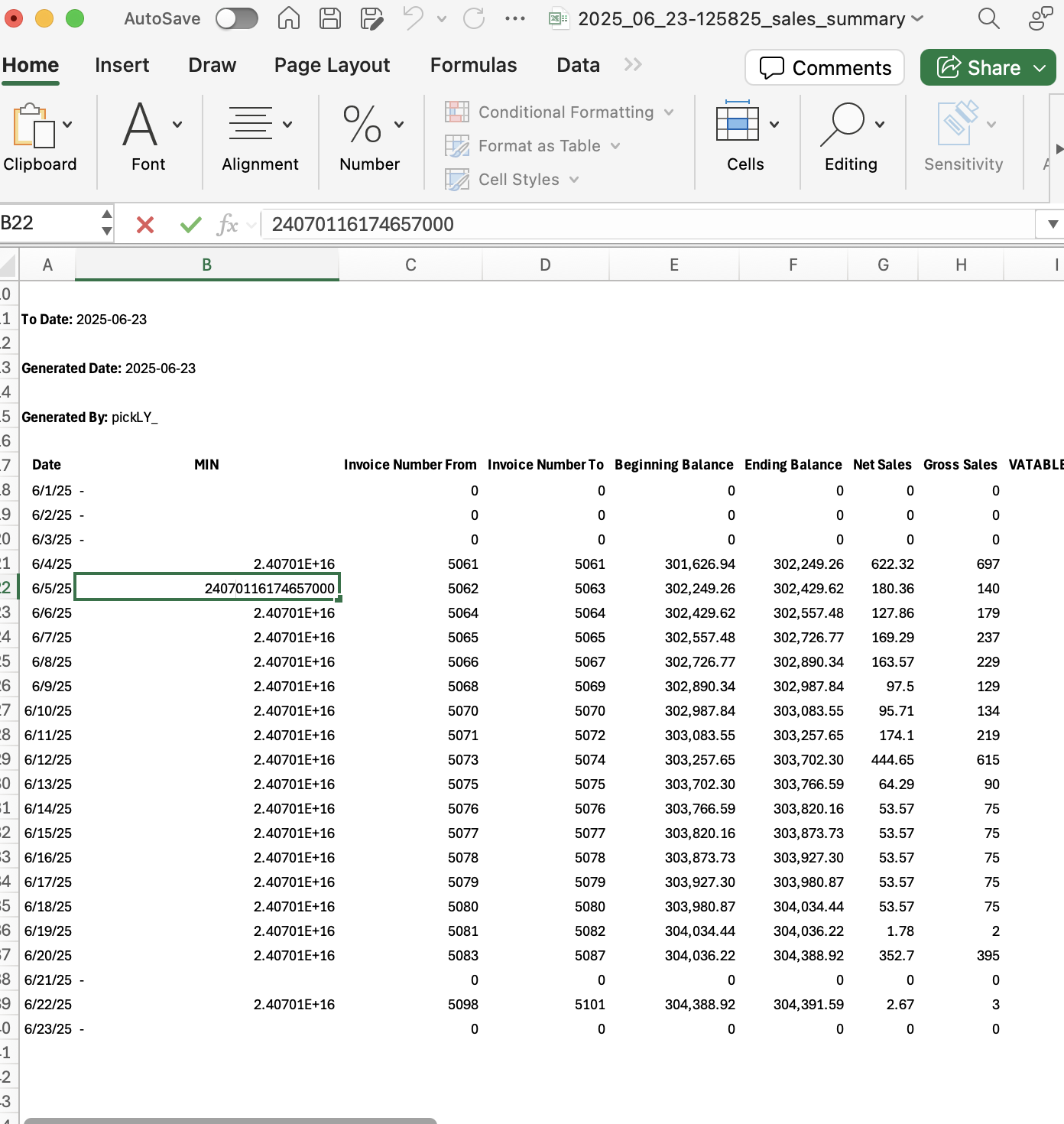The image size is (1064, 1124).
Task: Click the Name Box showing B22
Action: tap(47, 223)
